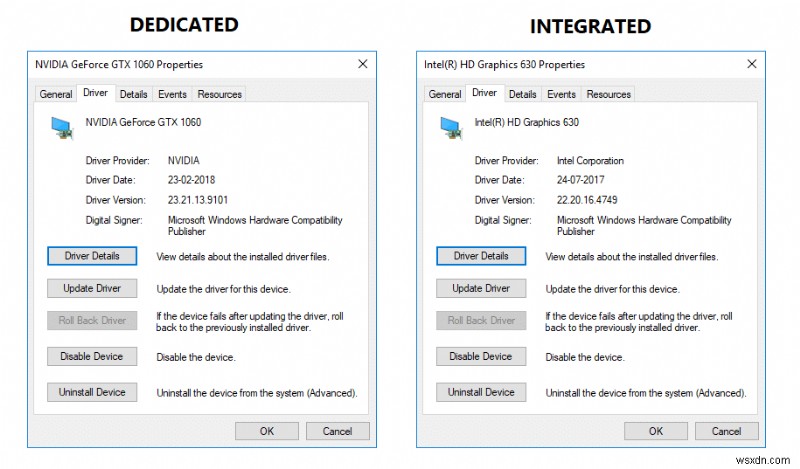The width and height of the screenshot is (800, 469).
Task: Show the Resources tab in the NVIDIA window
Action: pos(219,94)
